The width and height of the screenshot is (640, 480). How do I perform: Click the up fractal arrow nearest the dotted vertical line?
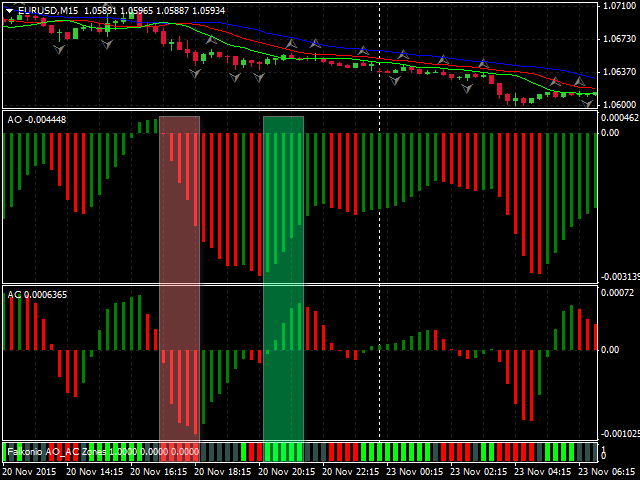pyautogui.click(x=362, y=49)
